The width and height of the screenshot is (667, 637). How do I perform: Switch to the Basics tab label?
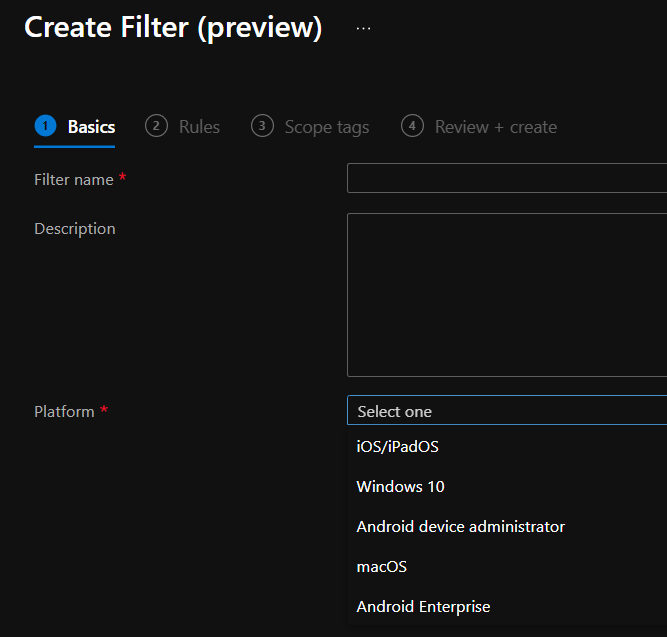pyautogui.click(x=91, y=127)
